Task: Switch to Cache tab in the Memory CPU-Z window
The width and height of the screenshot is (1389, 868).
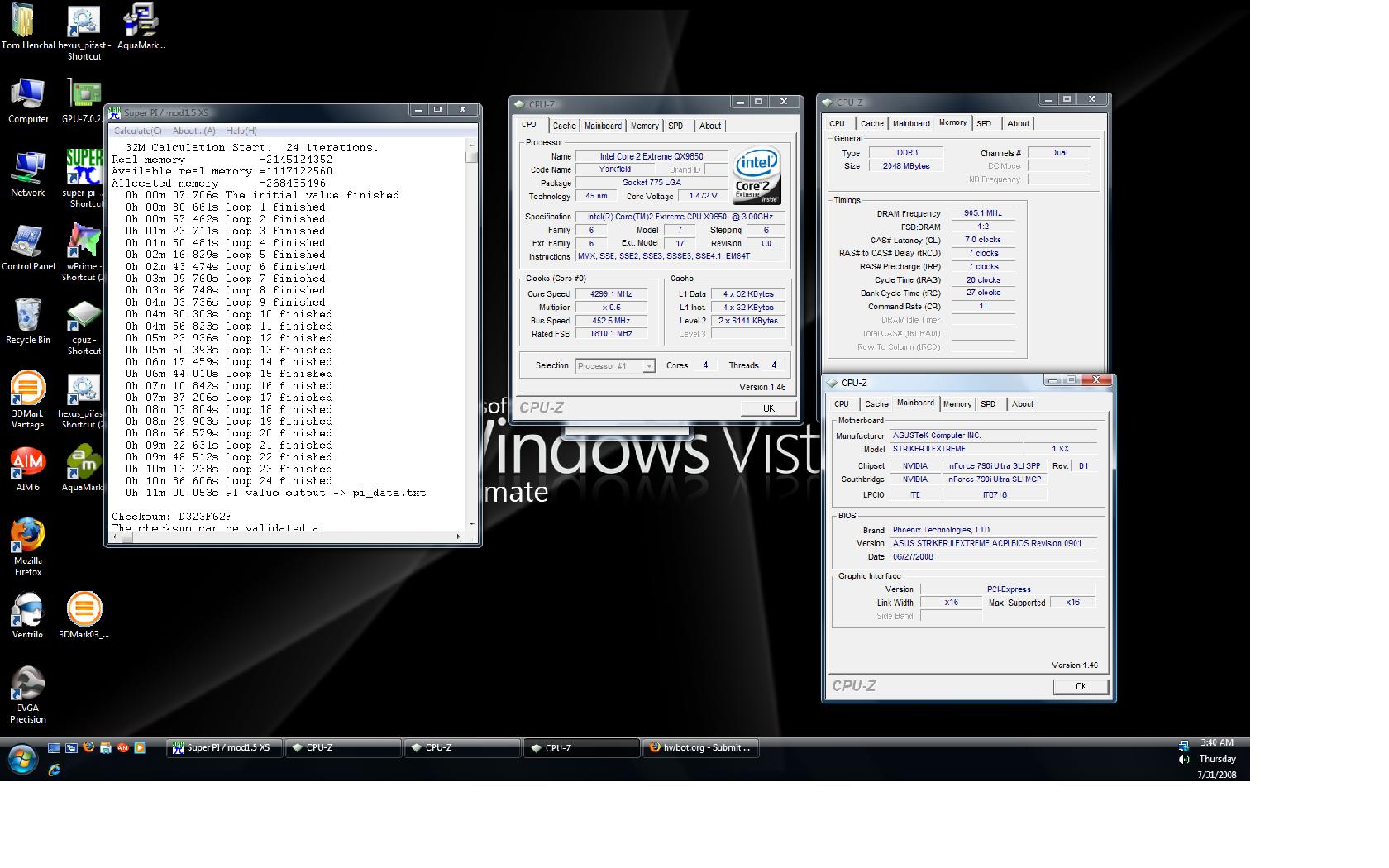Action: tap(871, 124)
